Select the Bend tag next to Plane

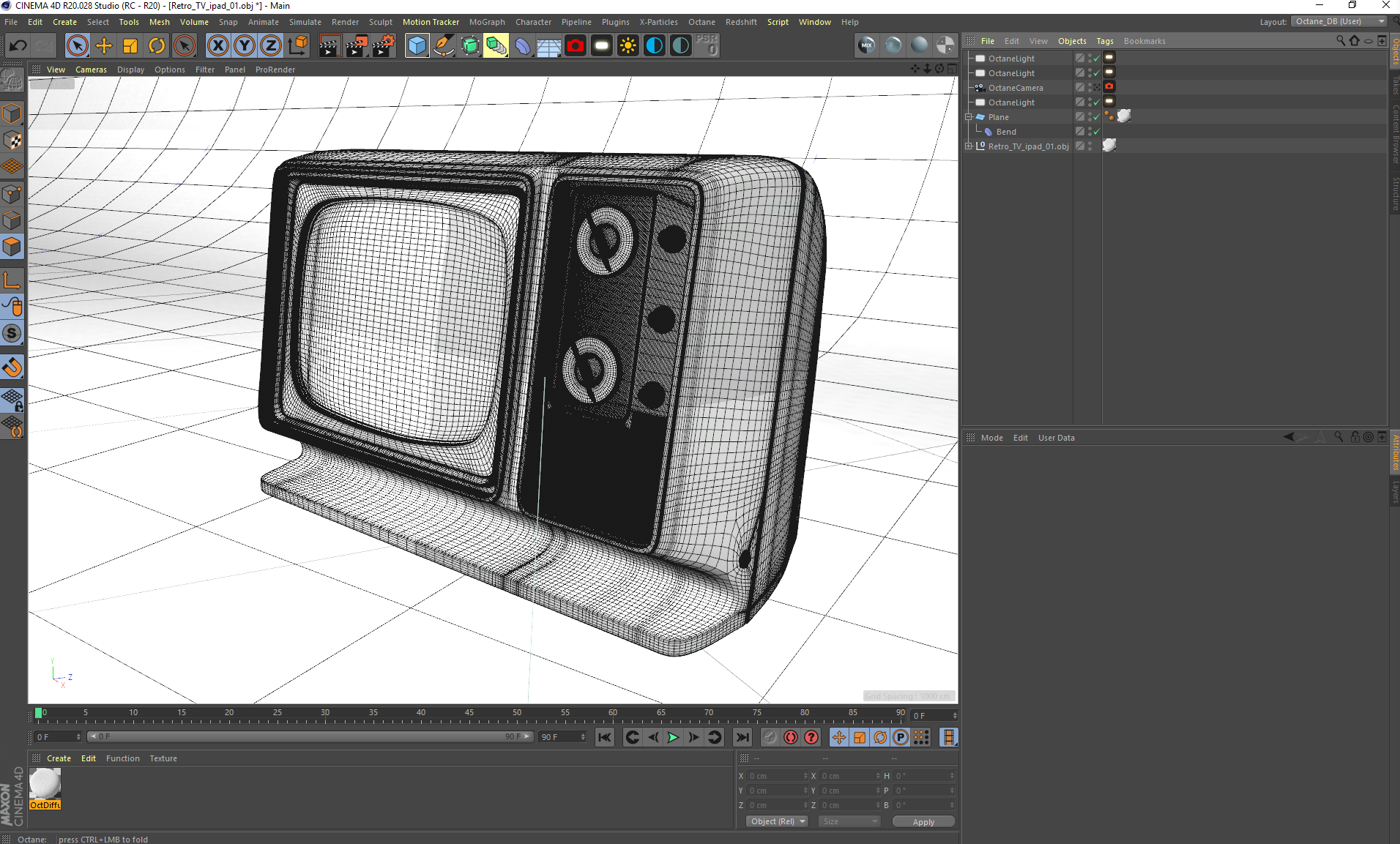(987, 132)
